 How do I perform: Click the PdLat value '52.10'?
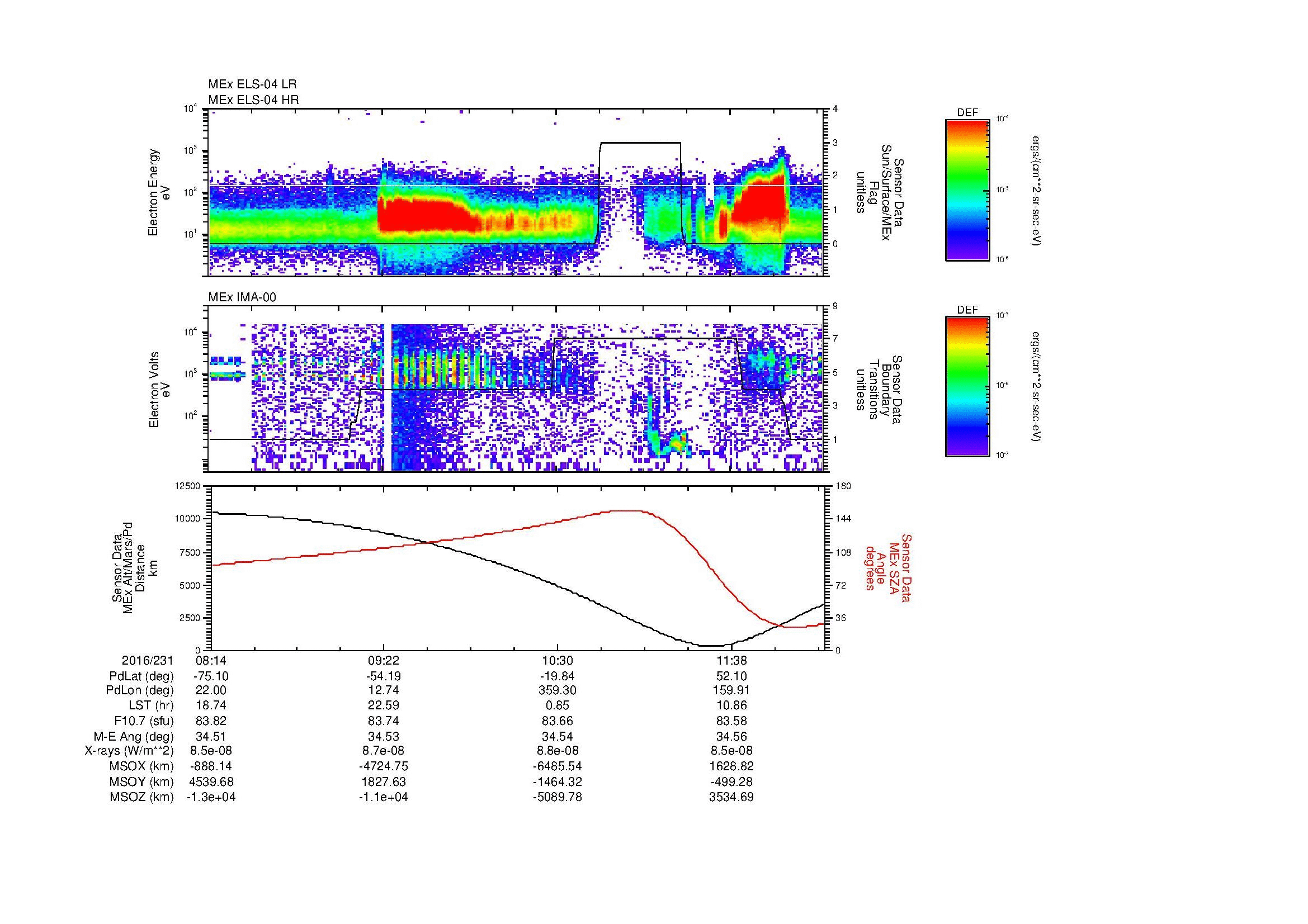731,676
